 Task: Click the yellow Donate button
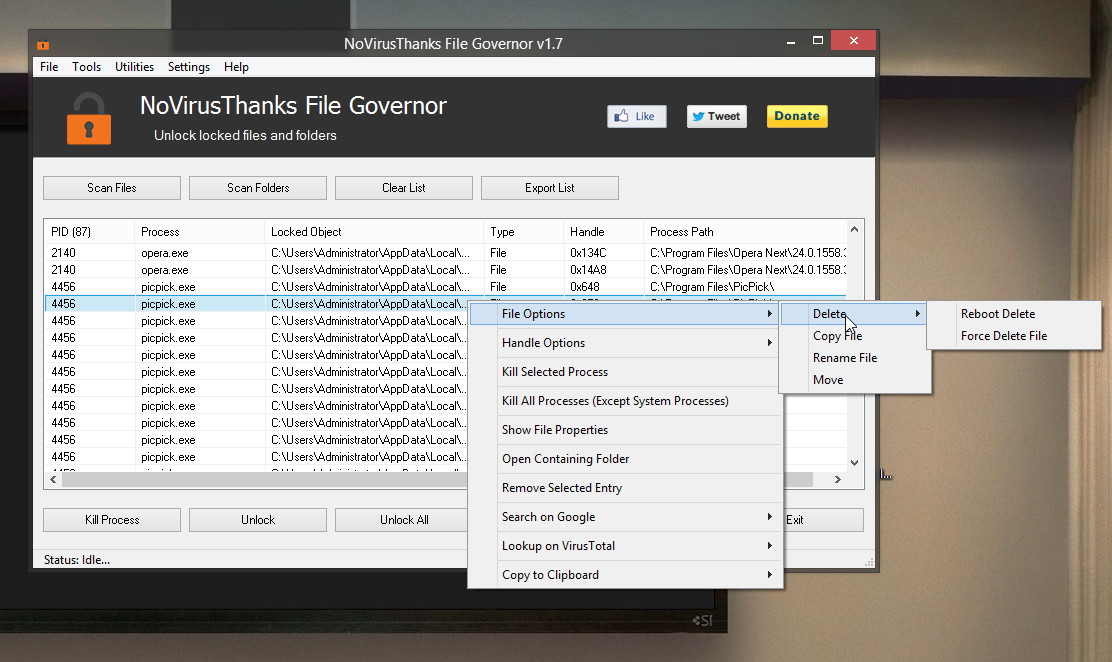(x=796, y=116)
